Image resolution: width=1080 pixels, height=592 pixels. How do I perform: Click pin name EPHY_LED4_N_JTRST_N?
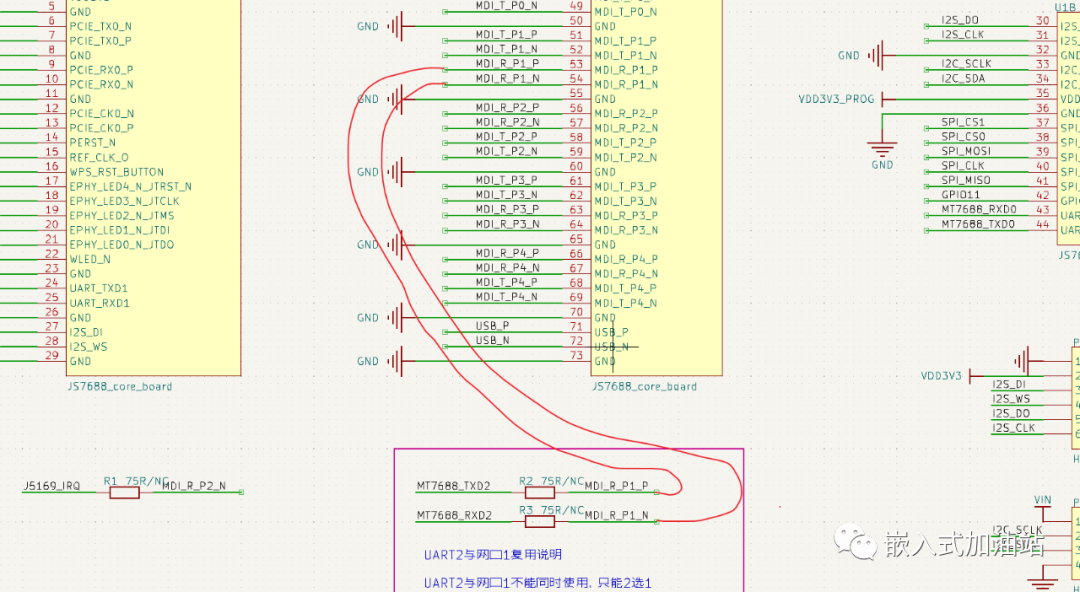131,187
